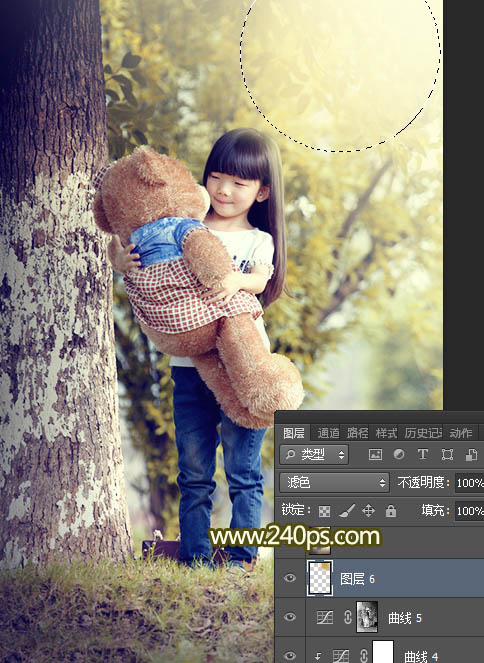Open the 类型 layer filter dropdown
Image resolution: width=484 pixels, height=663 pixels.
pos(314,455)
